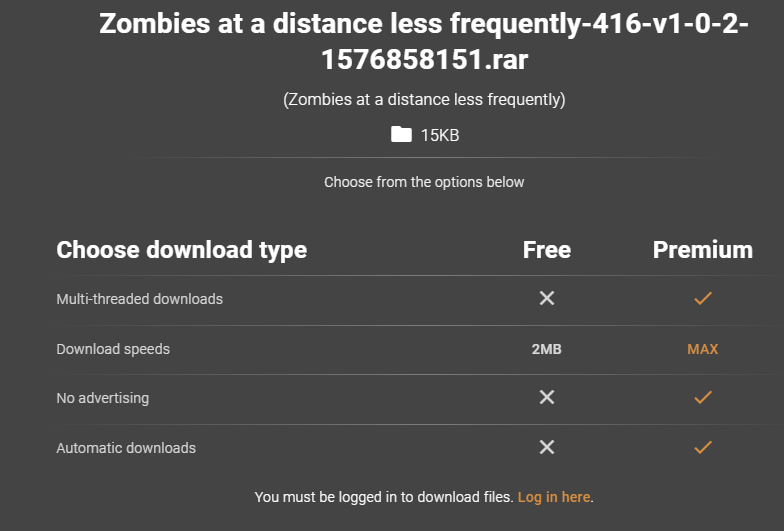
Task: Click the file name heading ending in .rar
Action: [424, 42]
